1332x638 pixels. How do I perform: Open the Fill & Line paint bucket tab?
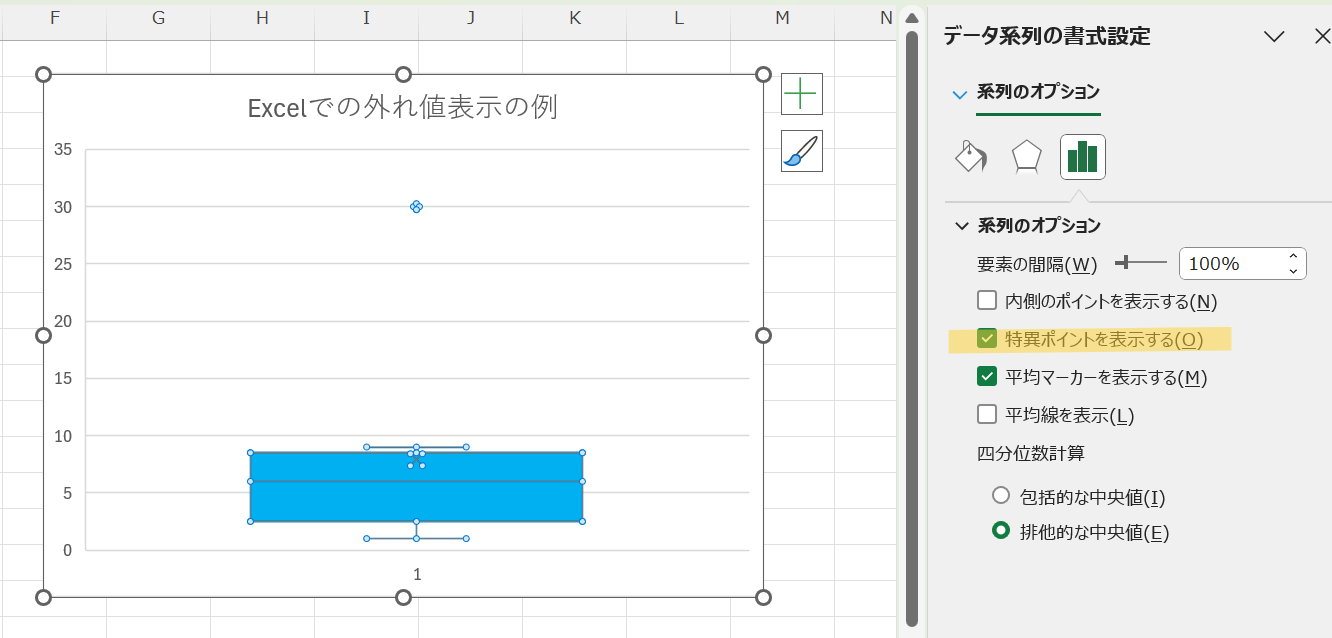click(971, 157)
